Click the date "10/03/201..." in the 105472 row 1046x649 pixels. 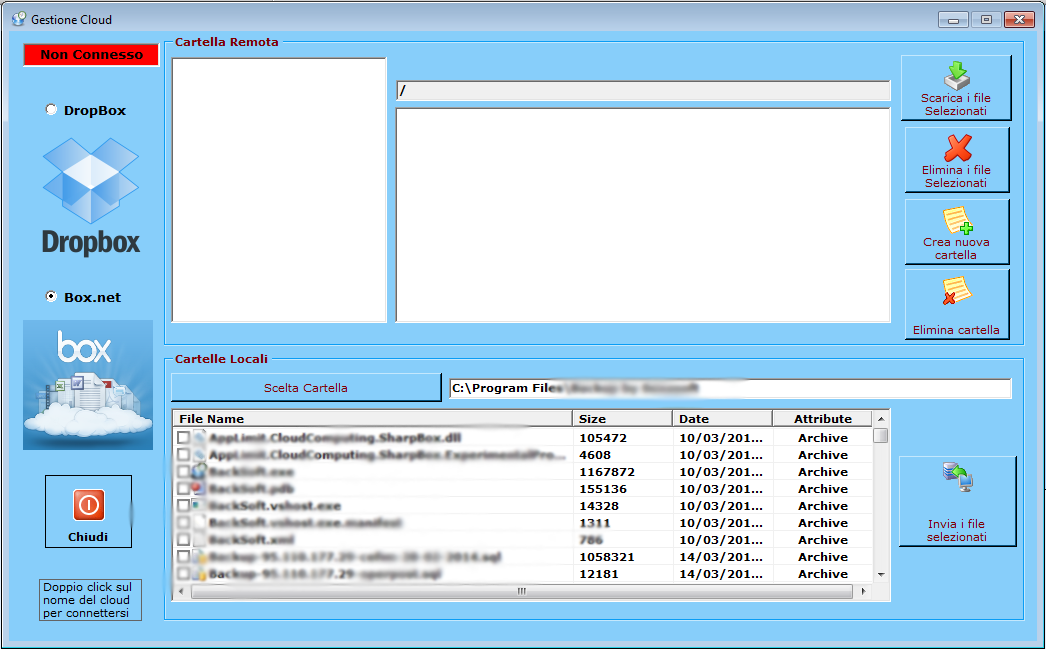[x=721, y=438]
